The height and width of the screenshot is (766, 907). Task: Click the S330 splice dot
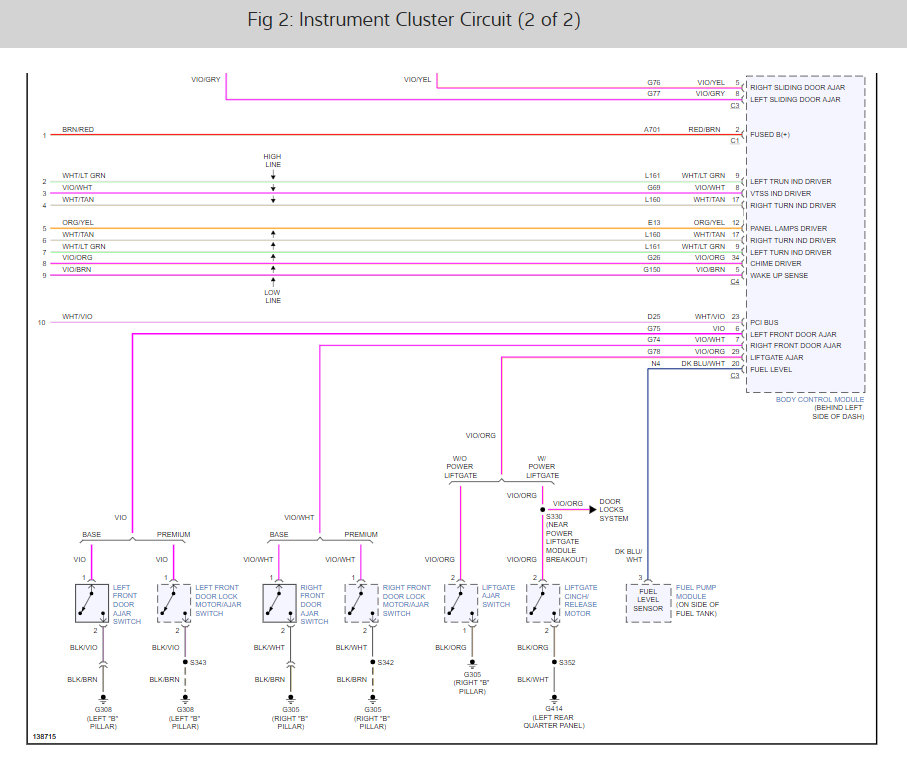(x=543, y=510)
